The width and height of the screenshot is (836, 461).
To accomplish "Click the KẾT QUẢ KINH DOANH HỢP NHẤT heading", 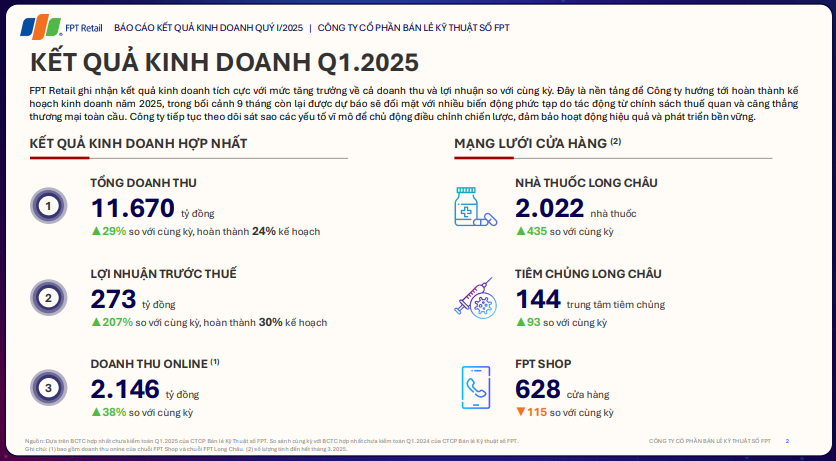I will coord(139,143).
